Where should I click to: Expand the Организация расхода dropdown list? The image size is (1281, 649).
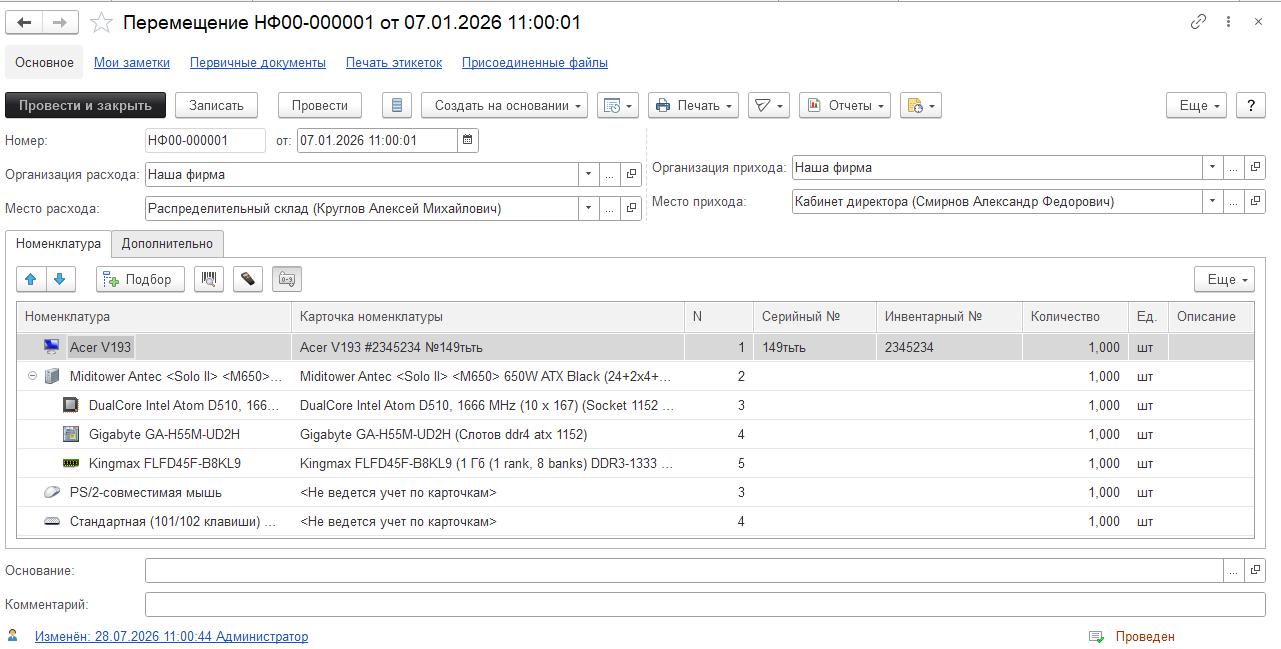tap(589, 175)
